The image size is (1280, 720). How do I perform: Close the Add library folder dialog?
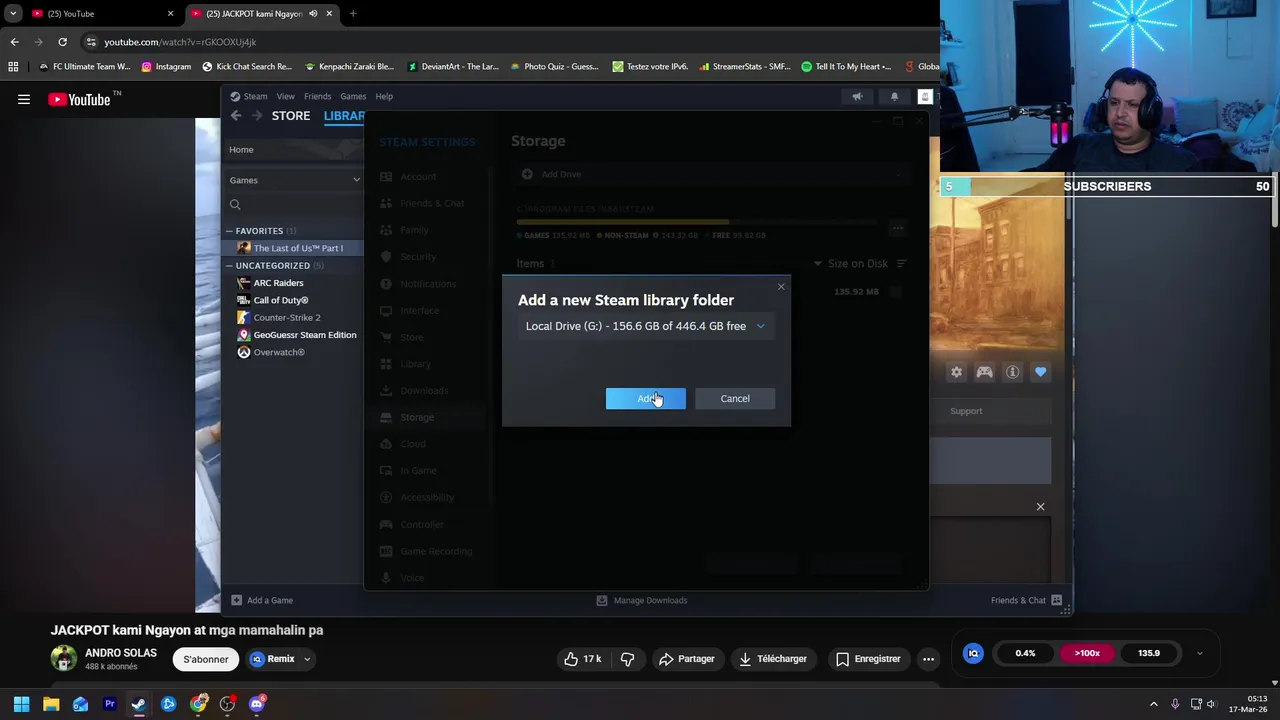click(781, 287)
